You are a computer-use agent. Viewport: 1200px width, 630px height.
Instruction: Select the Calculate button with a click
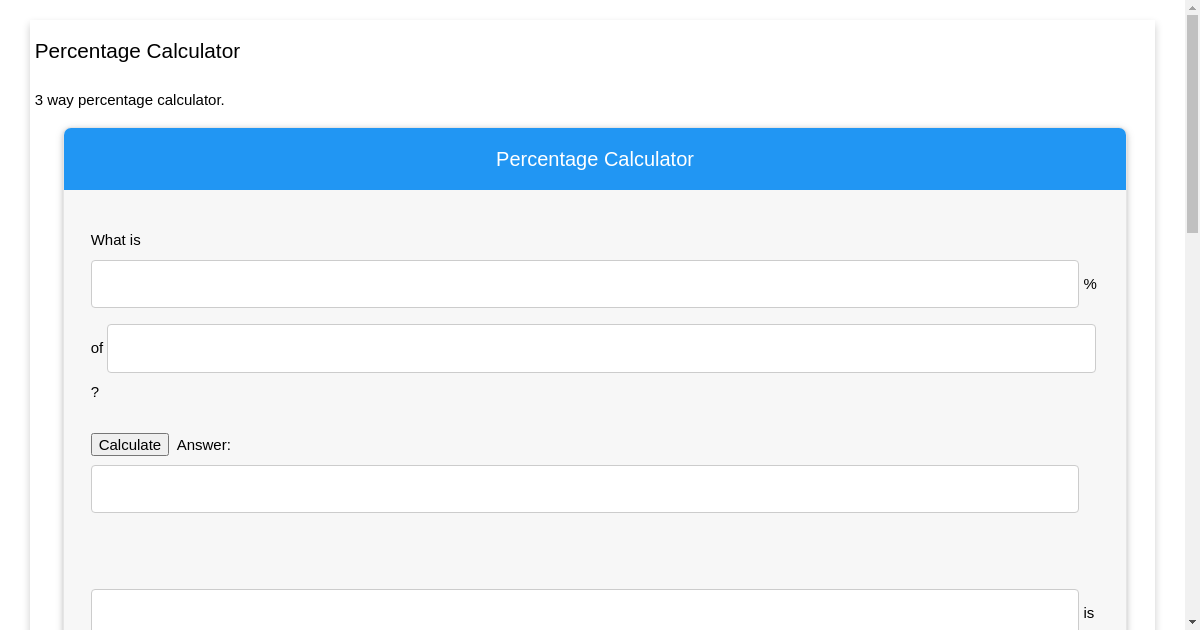click(x=130, y=444)
